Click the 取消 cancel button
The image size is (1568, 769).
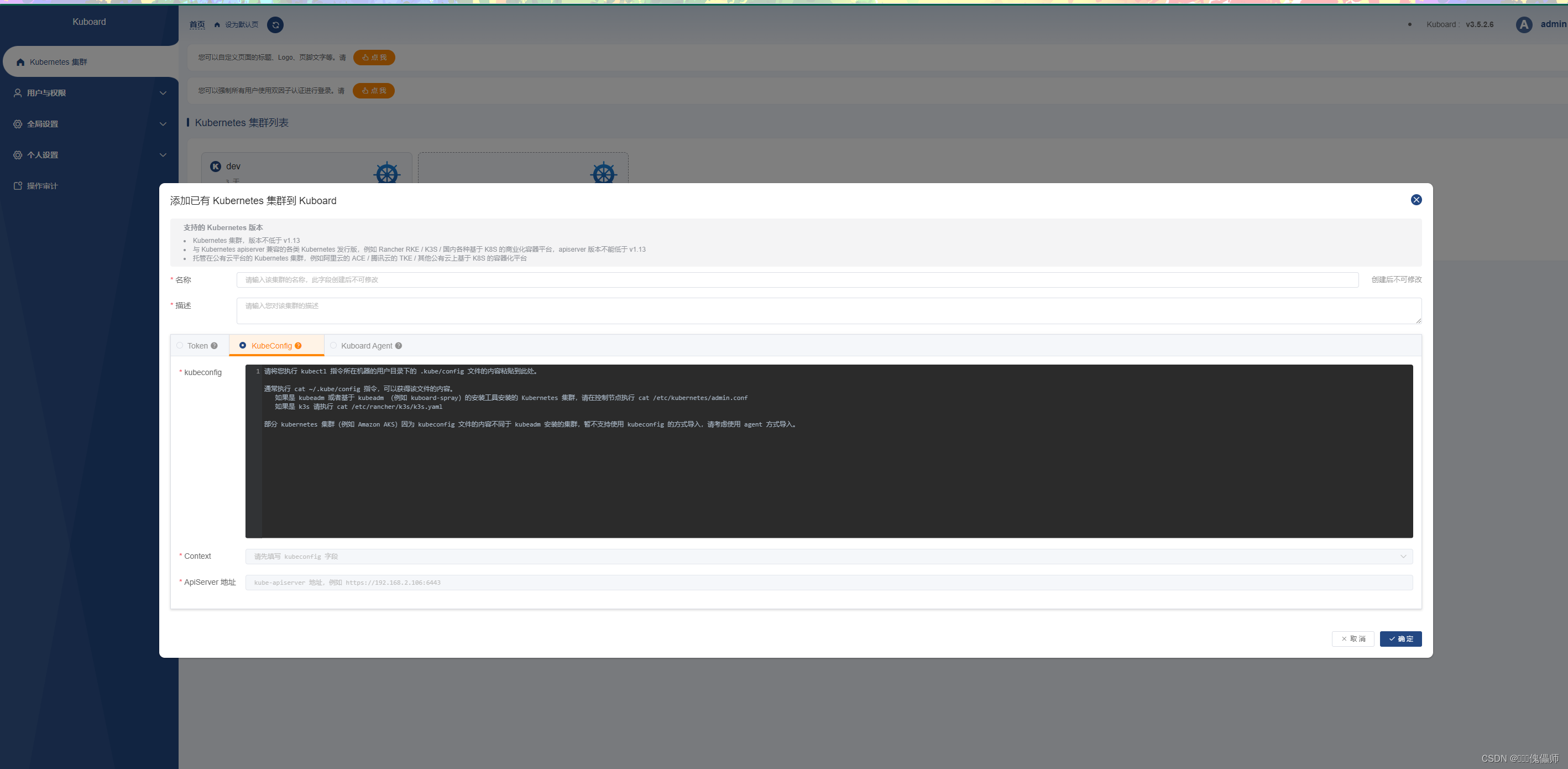click(1352, 638)
